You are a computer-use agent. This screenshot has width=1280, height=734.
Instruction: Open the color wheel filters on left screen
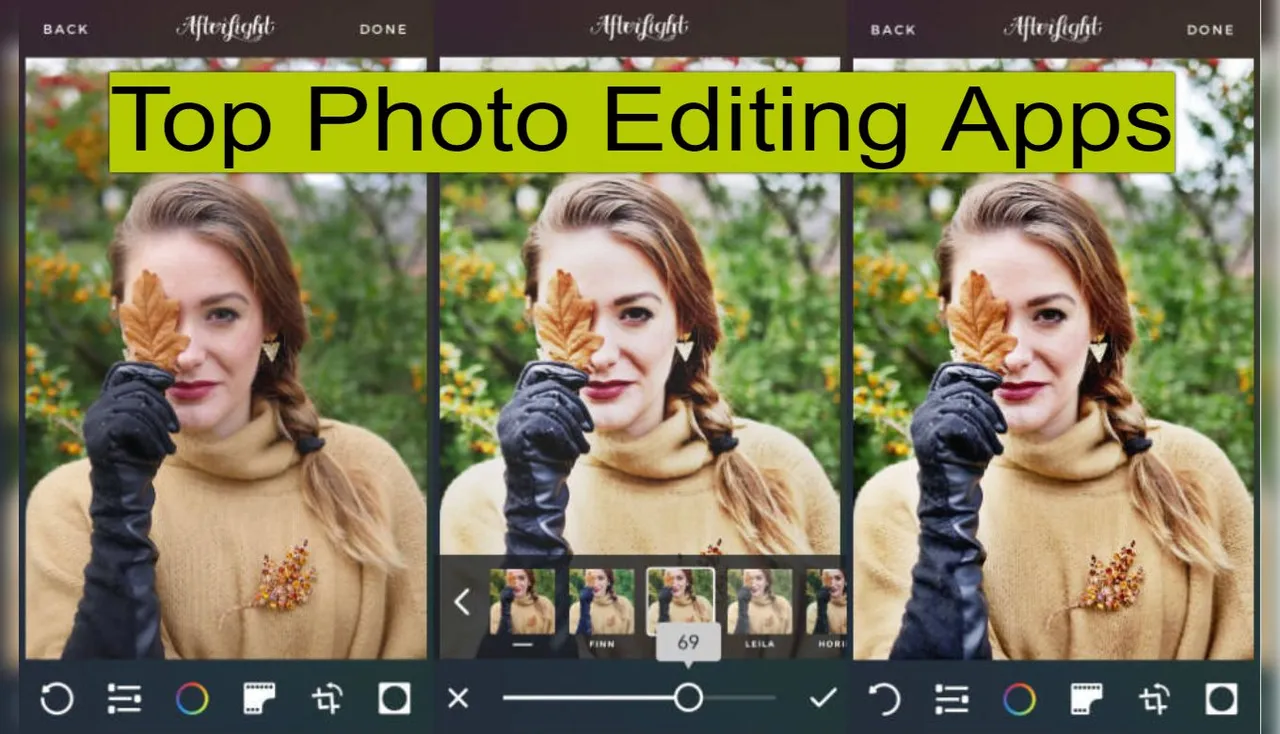192,698
